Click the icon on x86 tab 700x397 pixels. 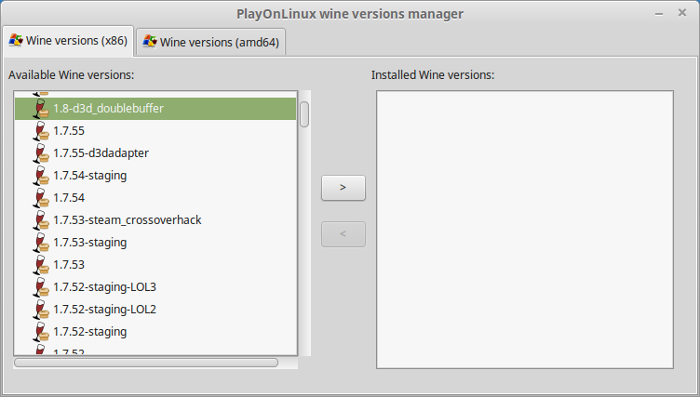[x=16, y=40]
